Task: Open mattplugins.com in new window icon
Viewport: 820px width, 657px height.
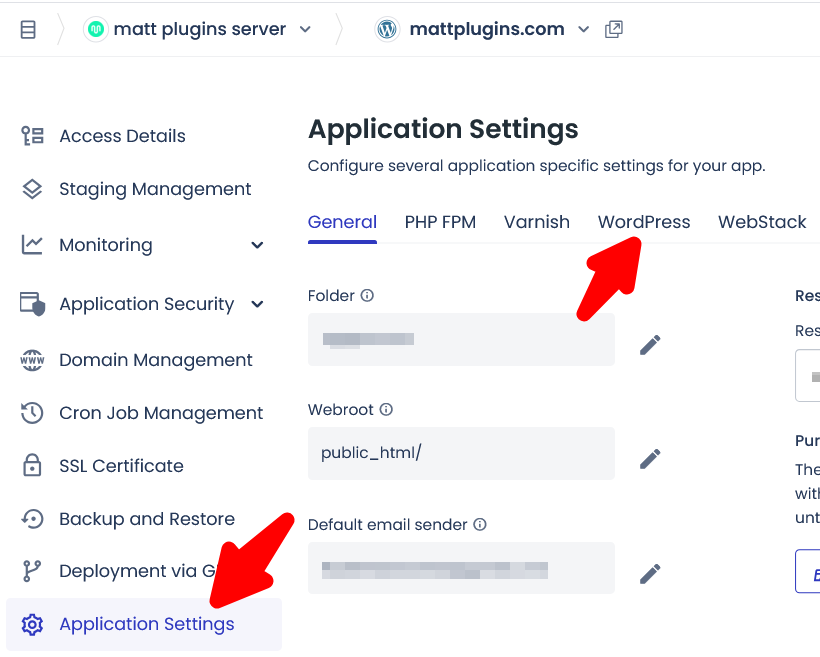Action: click(614, 30)
